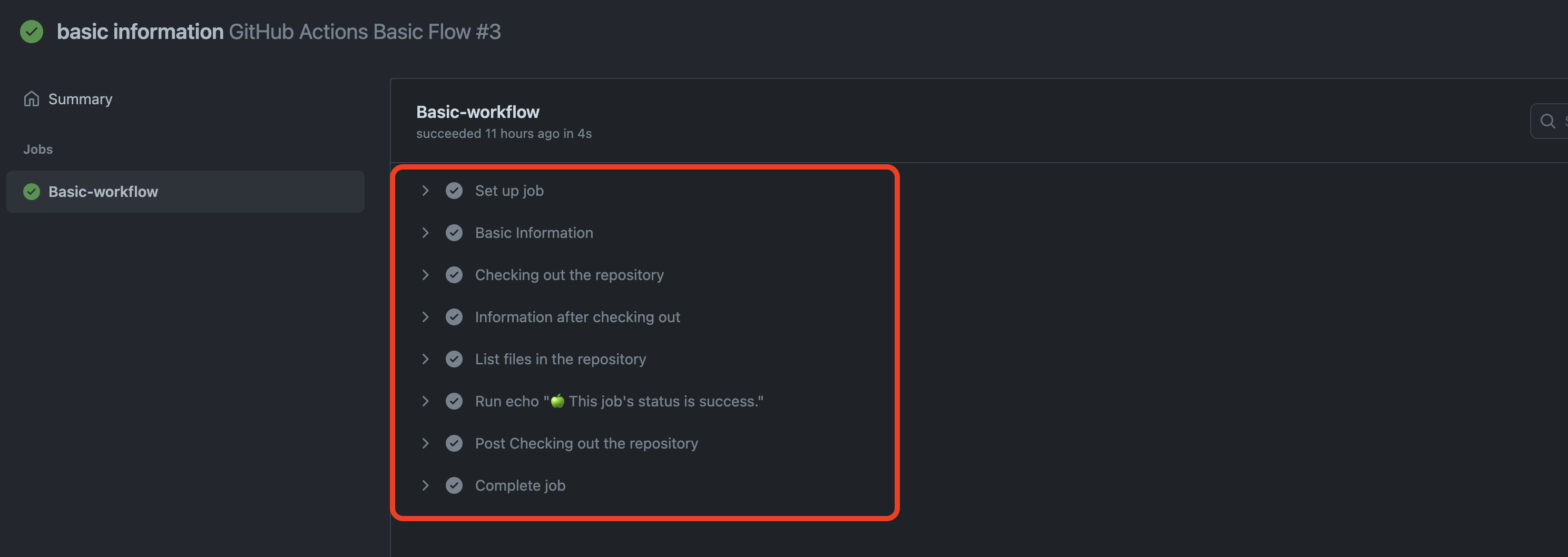The width and height of the screenshot is (1568, 557).
Task: Click the status check icon for Basic Information
Action: [454, 233]
